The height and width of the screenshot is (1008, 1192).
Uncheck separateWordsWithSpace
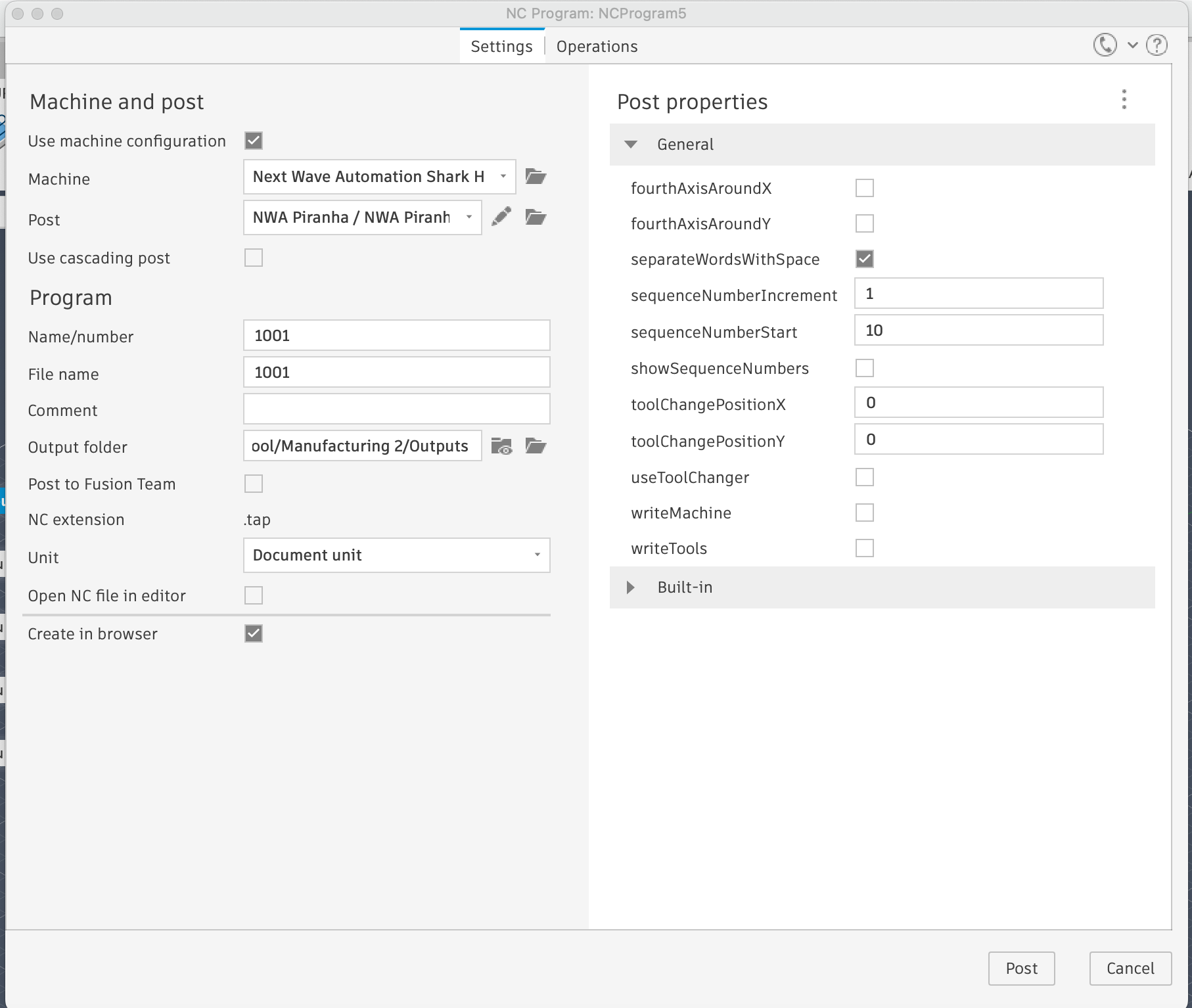pos(865,259)
